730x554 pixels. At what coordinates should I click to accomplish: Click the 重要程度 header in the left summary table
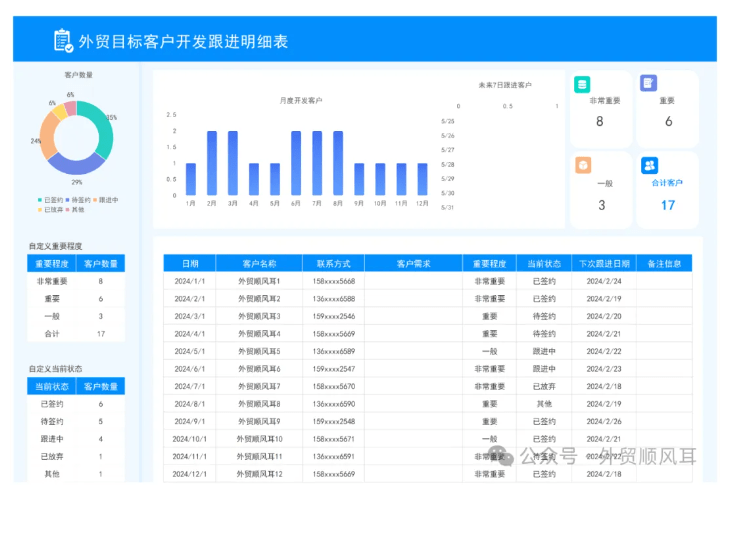(51, 264)
